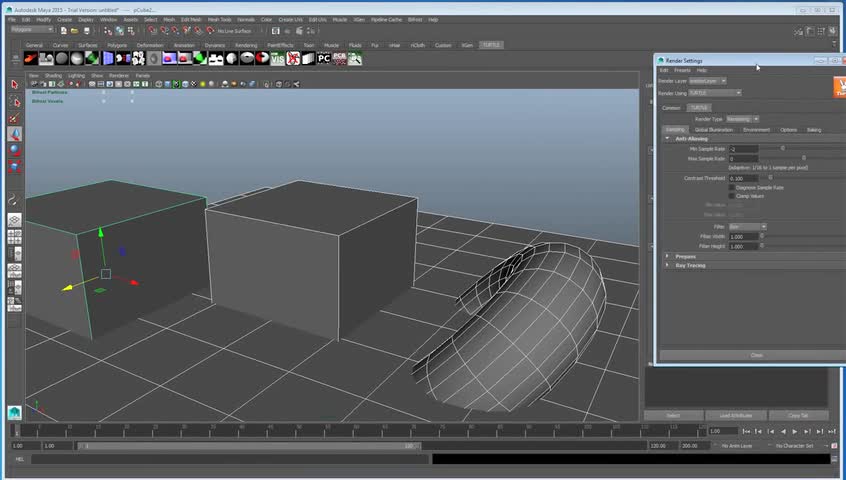Open the Mesh Tools menu
The width and height of the screenshot is (846, 480).
pyautogui.click(x=220, y=19)
